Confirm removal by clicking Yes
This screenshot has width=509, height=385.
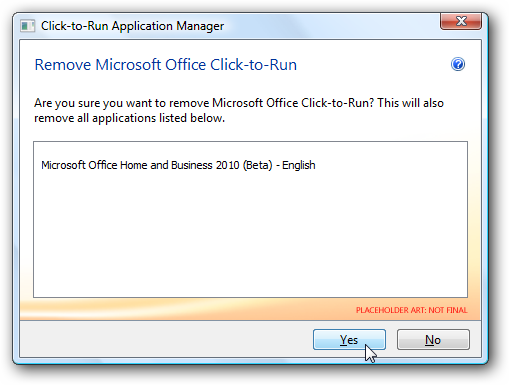(x=349, y=340)
